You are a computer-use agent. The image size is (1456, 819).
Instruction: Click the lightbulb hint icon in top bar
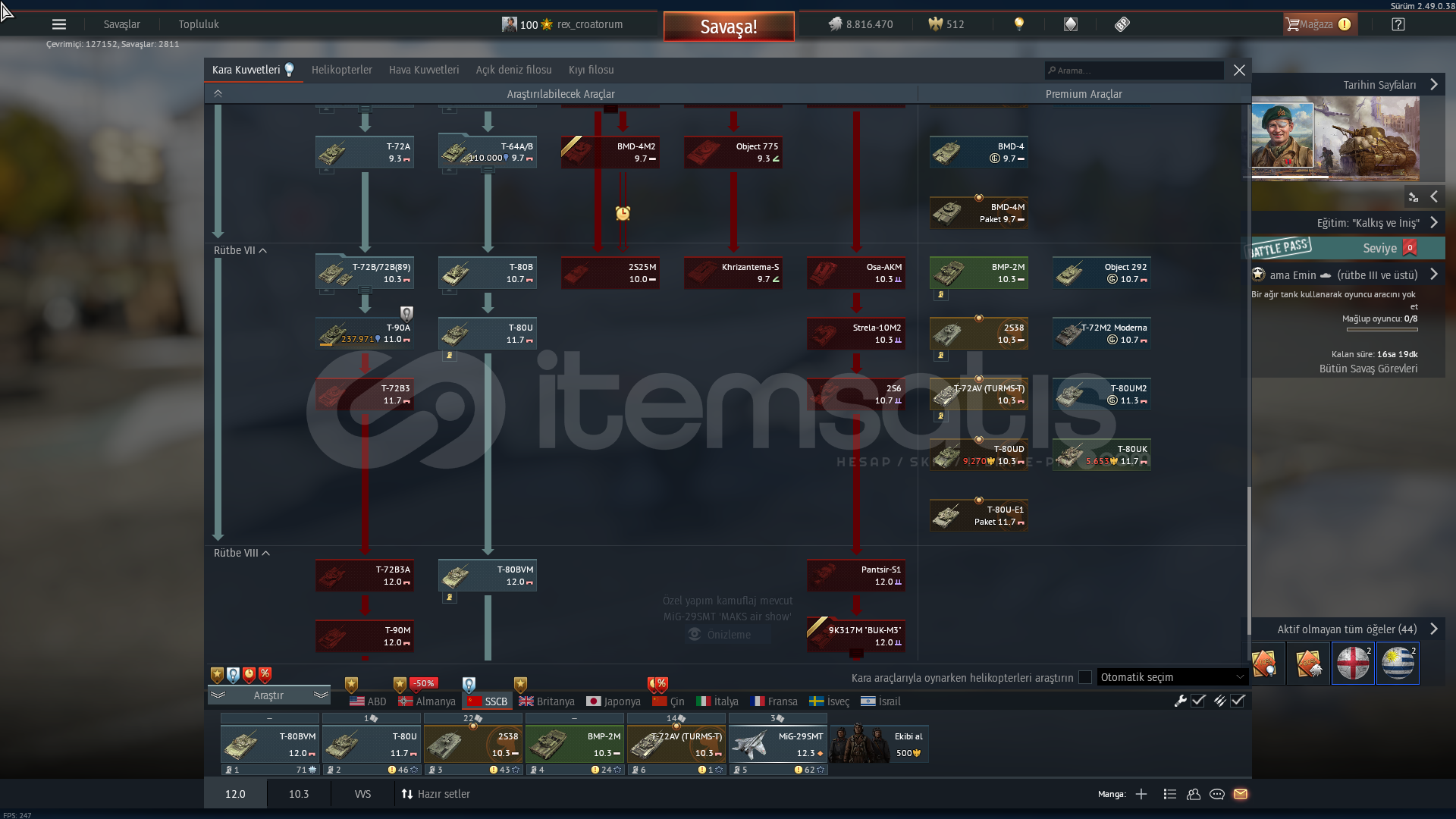tap(1019, 24)
